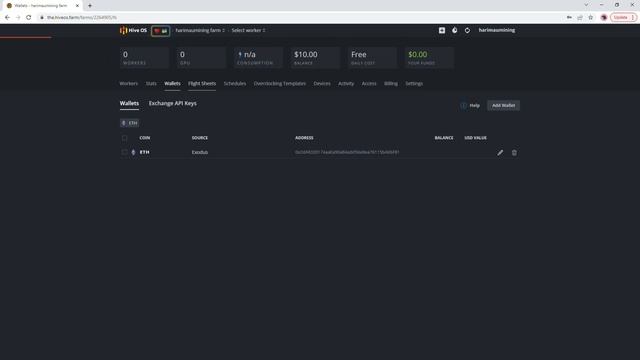
Task: Tick the select-all wallets header checkbox
Action: pyautogui.click(x=124, y=138)
